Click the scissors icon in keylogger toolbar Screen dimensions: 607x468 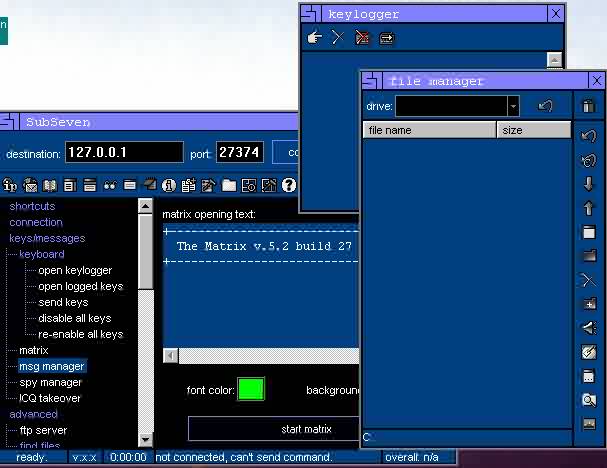click(x=338, y=38)
